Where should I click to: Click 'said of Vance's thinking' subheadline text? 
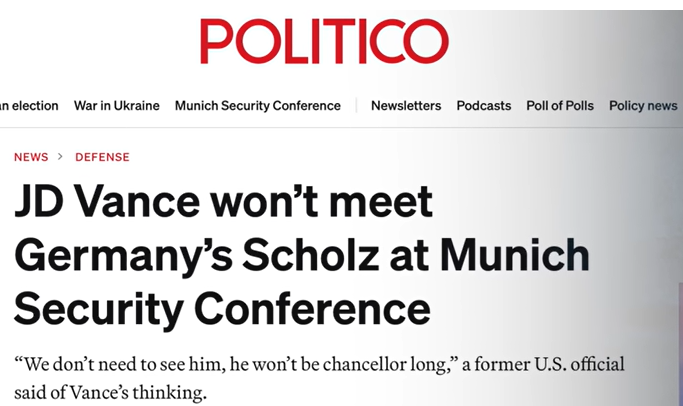[110, 392]
